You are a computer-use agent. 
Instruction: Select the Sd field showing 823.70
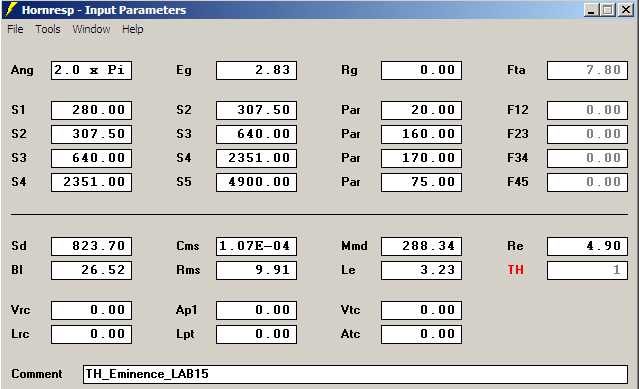[91, 246]
